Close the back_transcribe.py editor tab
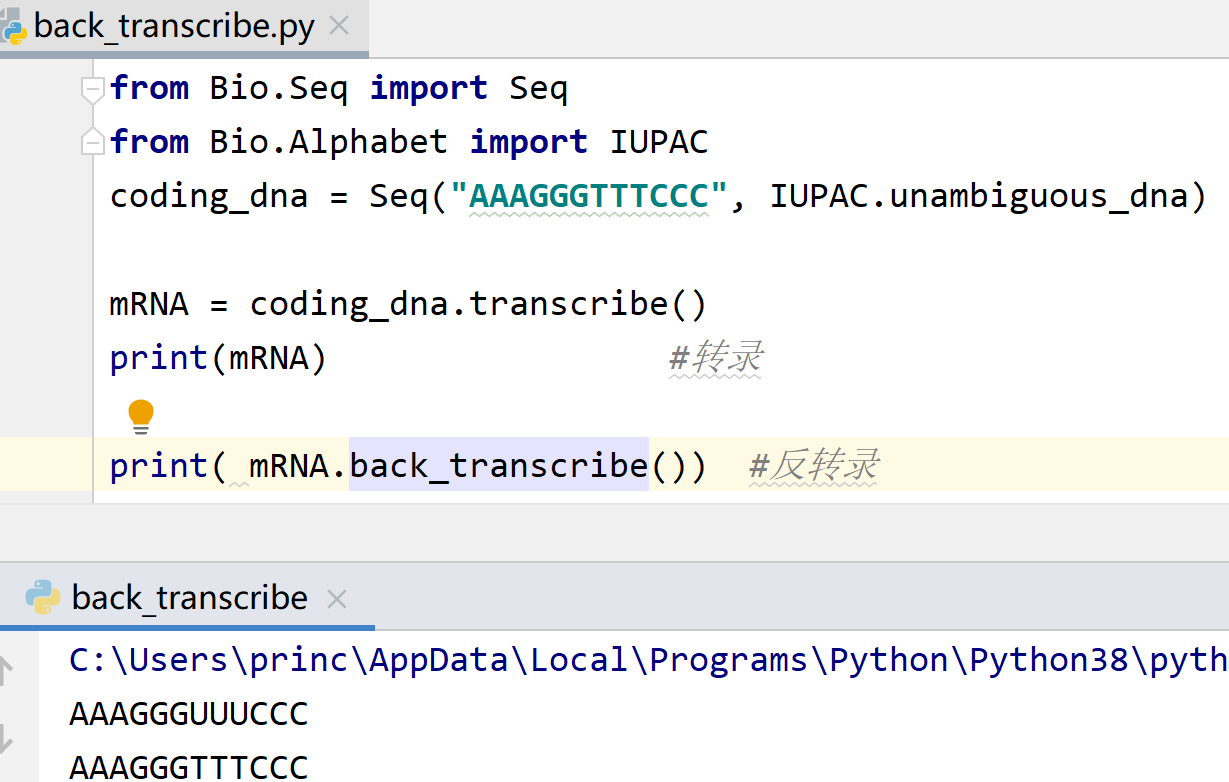1229x782 pixels. 339,27
